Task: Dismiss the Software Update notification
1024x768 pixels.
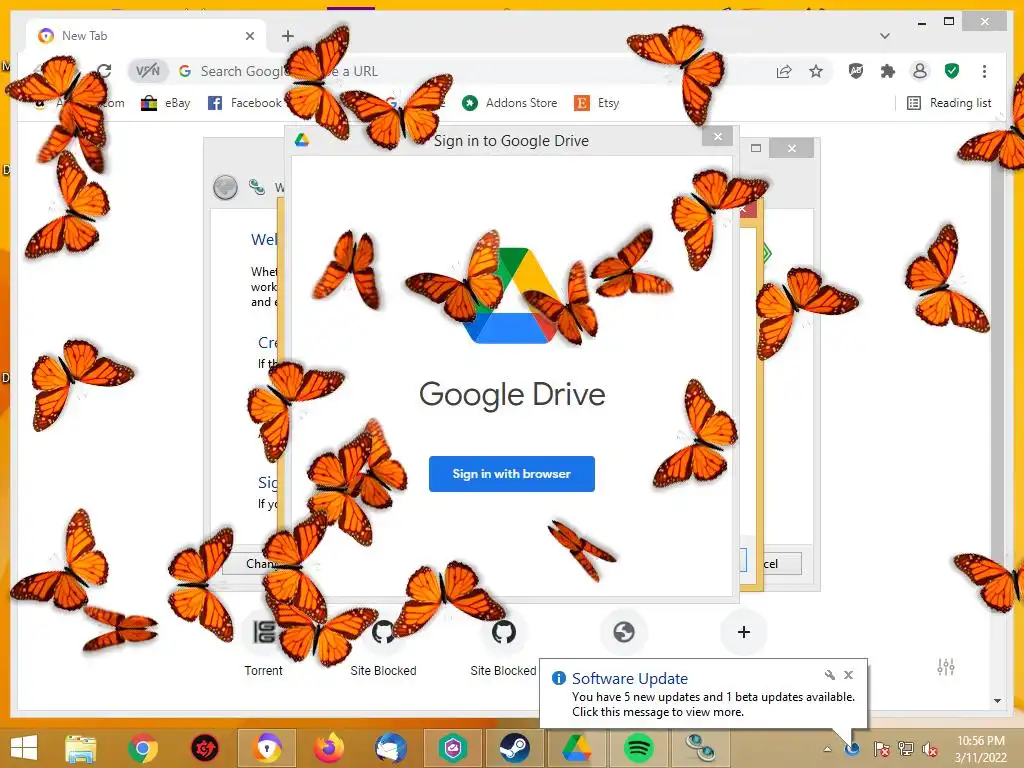Action: tap(848, 675)
